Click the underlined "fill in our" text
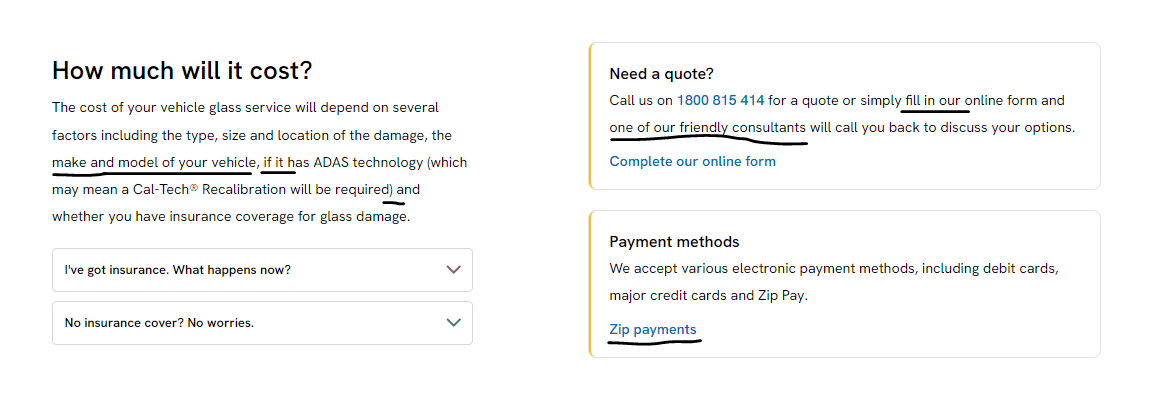 tap(933, 100)
